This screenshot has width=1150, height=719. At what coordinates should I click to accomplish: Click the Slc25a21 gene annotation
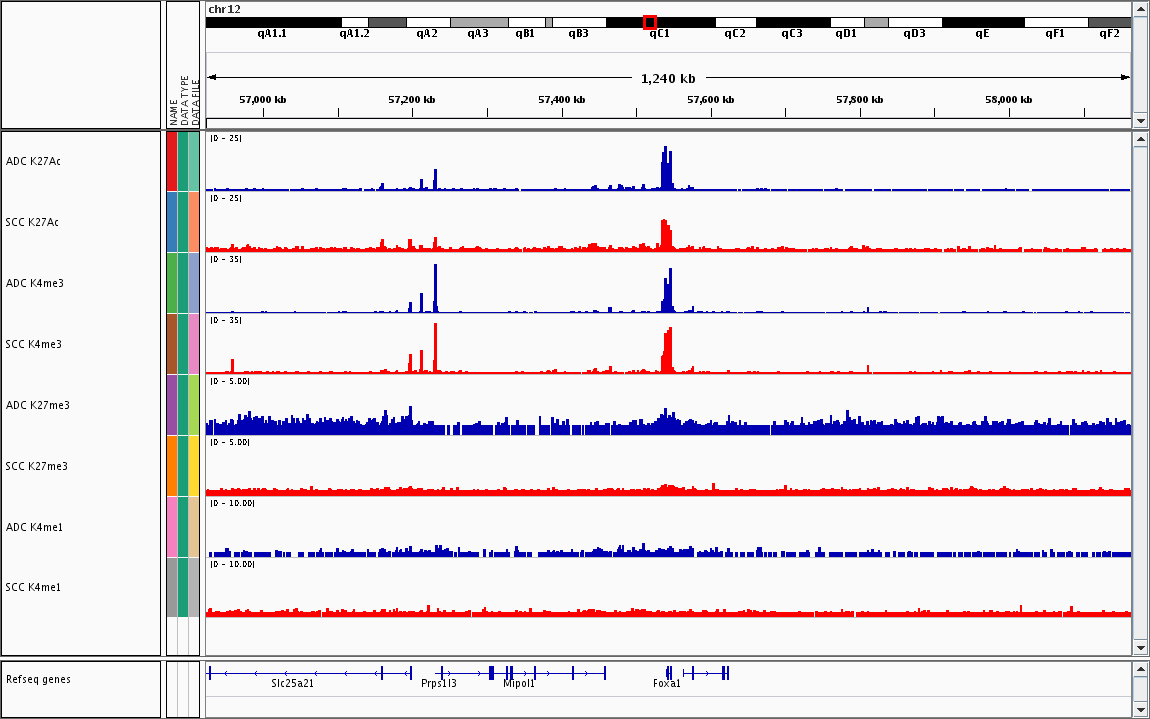pos(292,684)
